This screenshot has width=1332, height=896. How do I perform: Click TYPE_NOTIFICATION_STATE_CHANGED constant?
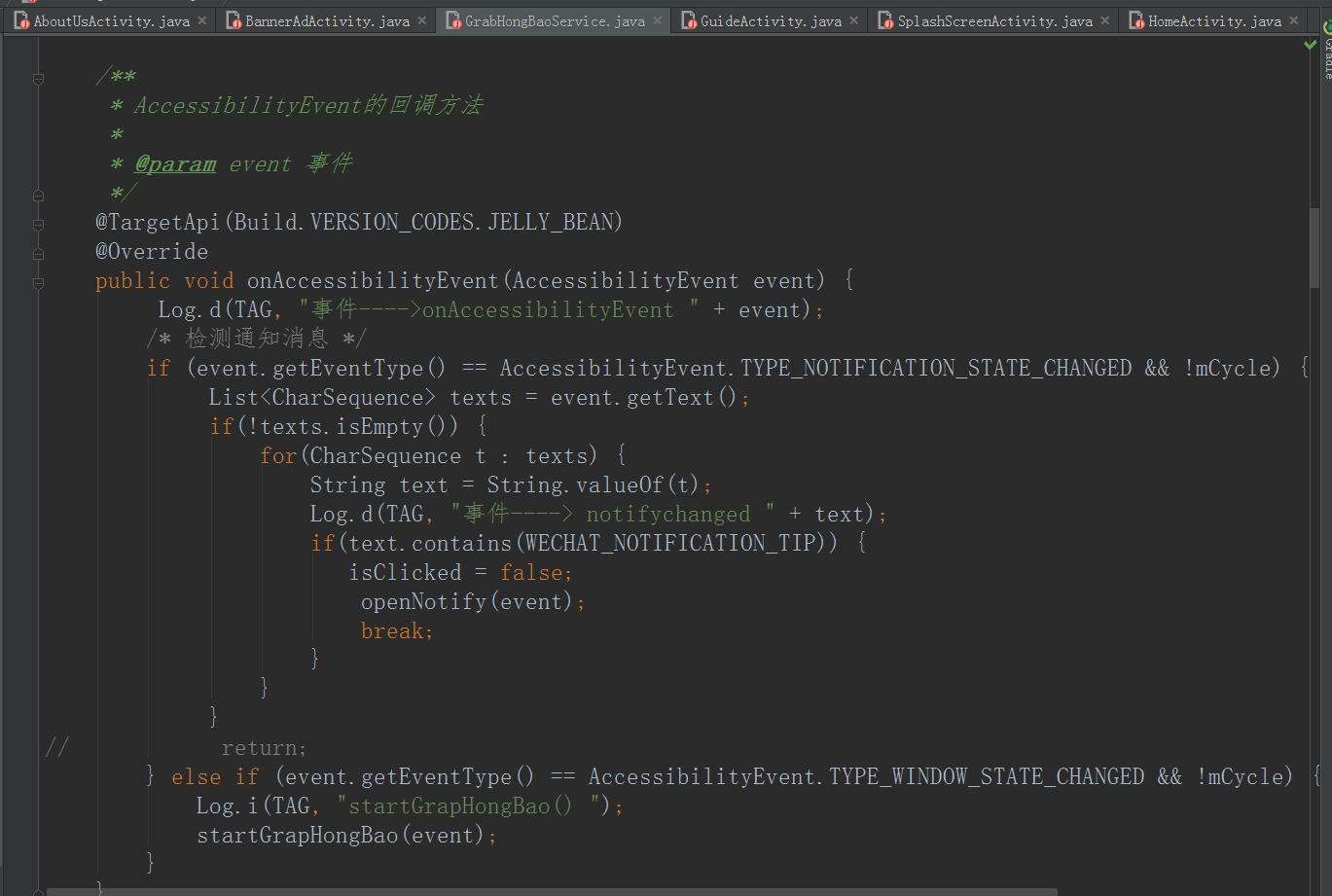click(936, 369)
